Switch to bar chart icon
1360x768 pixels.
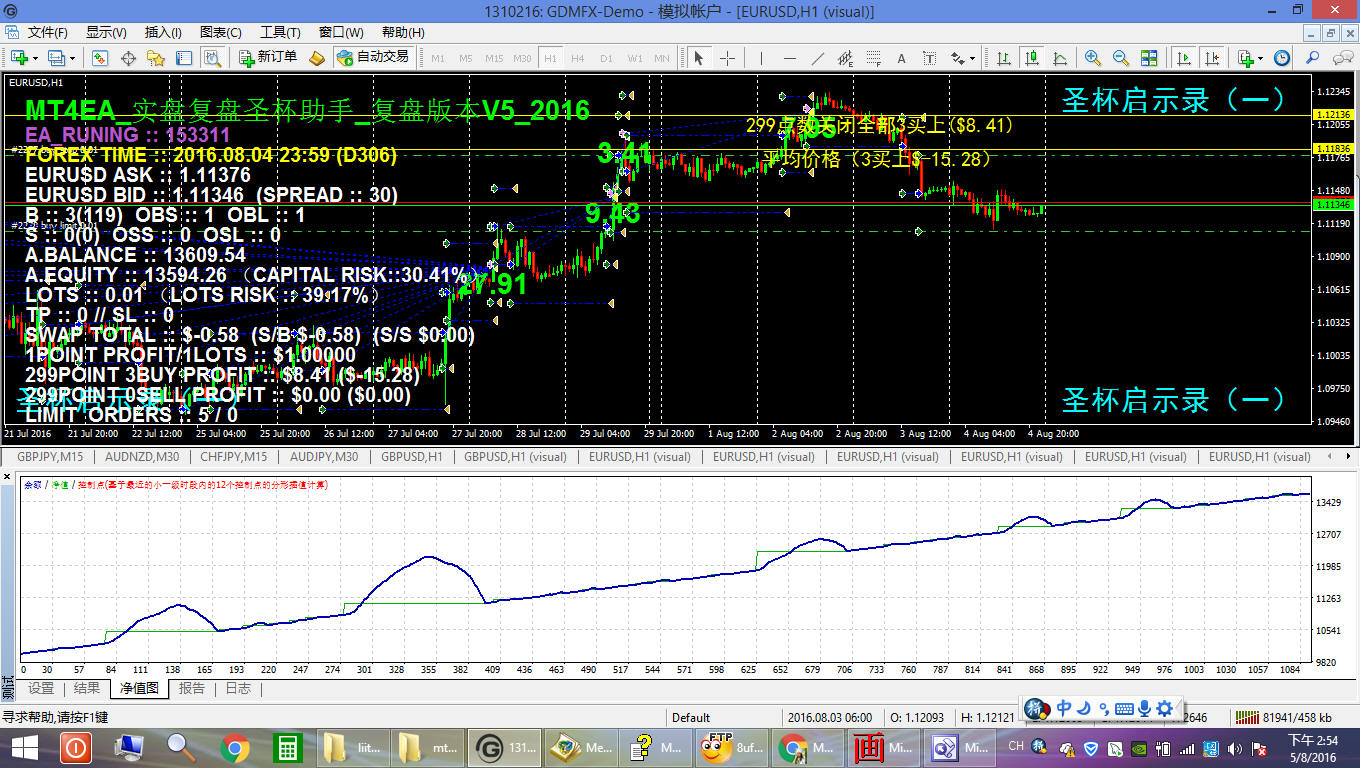[1006, 58]
